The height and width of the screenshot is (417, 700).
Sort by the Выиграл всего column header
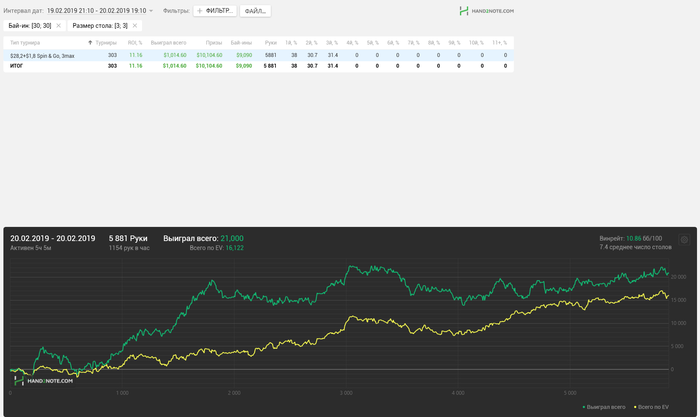point(168,43)
